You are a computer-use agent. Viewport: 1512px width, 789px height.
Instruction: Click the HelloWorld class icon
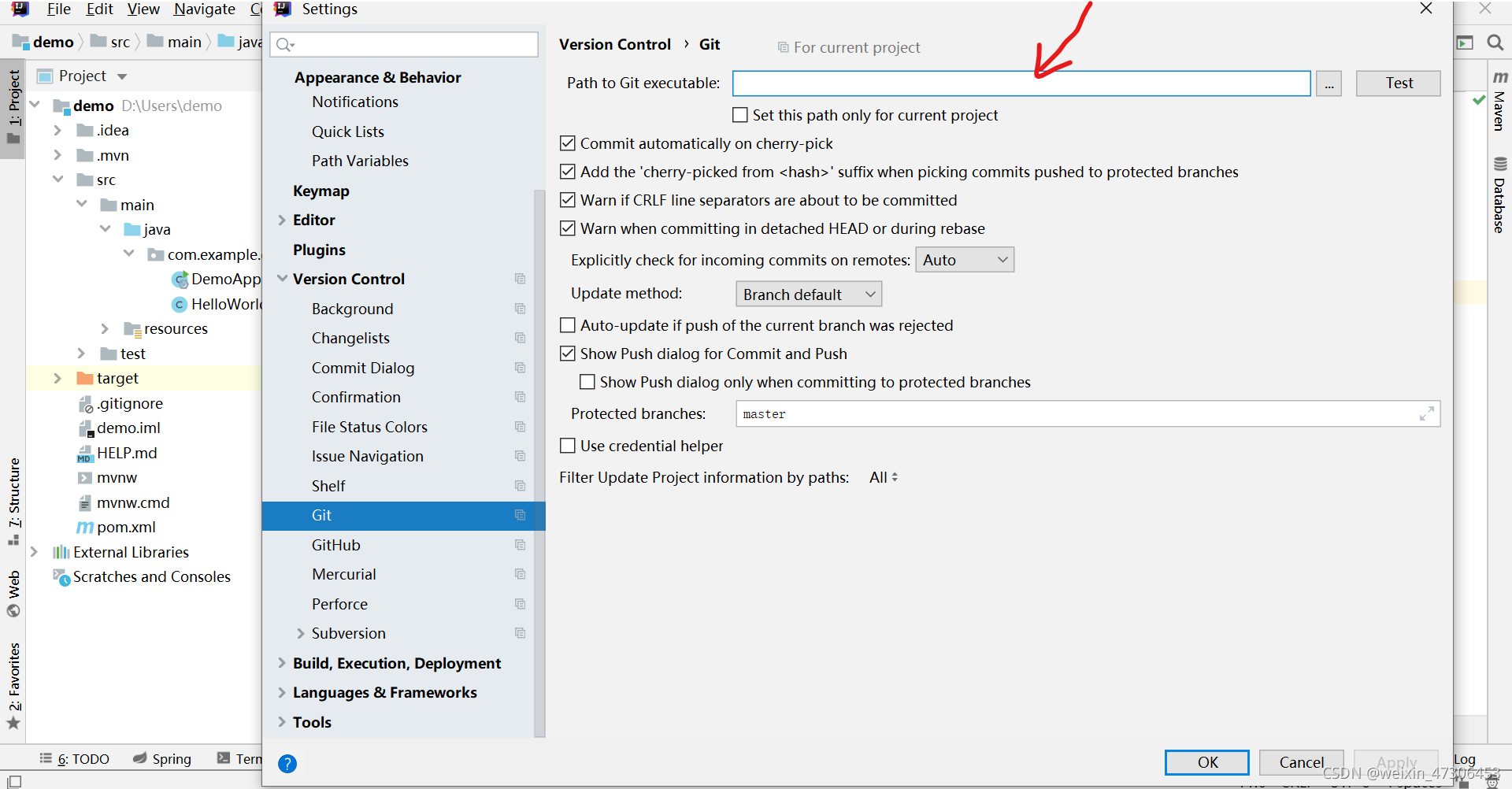(180, 304)
